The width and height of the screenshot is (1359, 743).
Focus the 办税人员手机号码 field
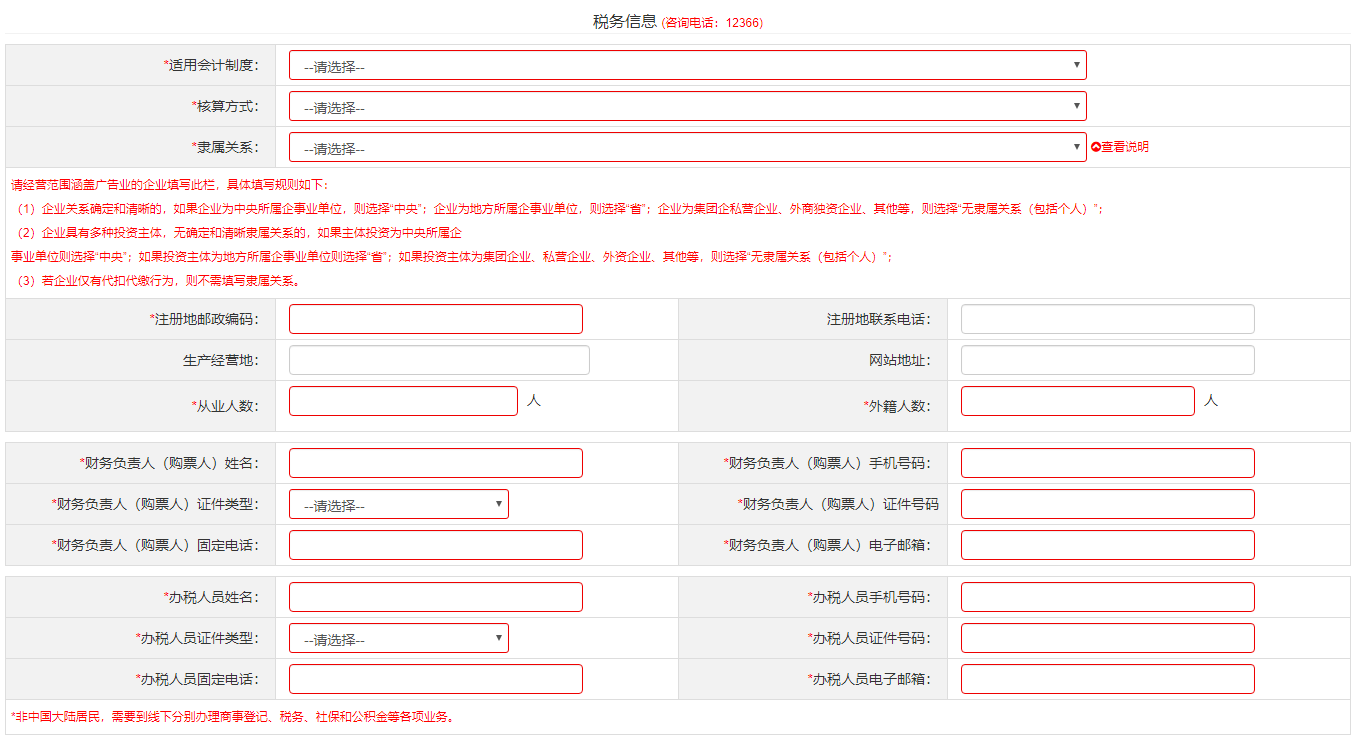tap(1107, 598)
